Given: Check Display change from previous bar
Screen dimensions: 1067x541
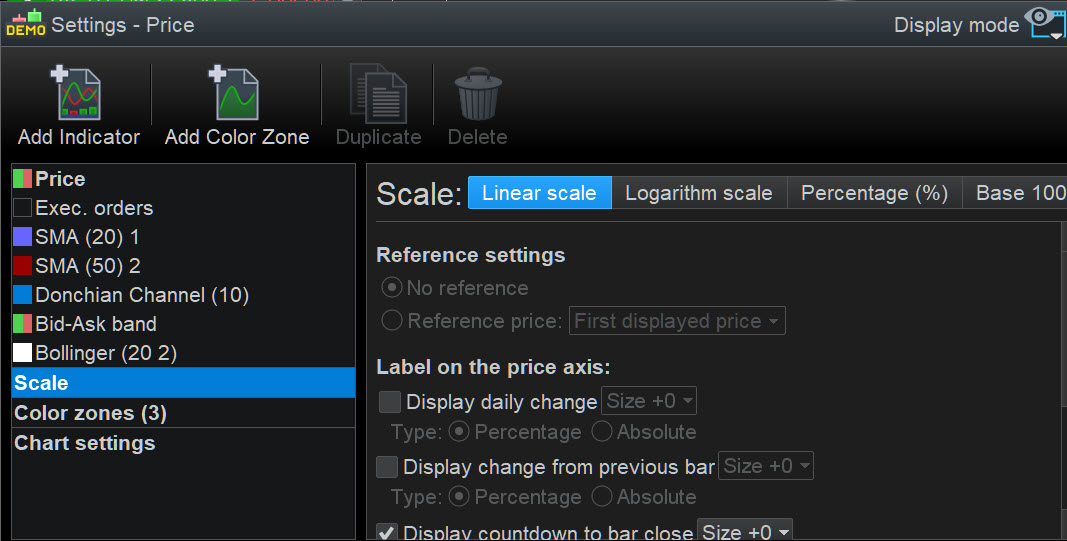Looking at the screenshot, I should 387,467.
